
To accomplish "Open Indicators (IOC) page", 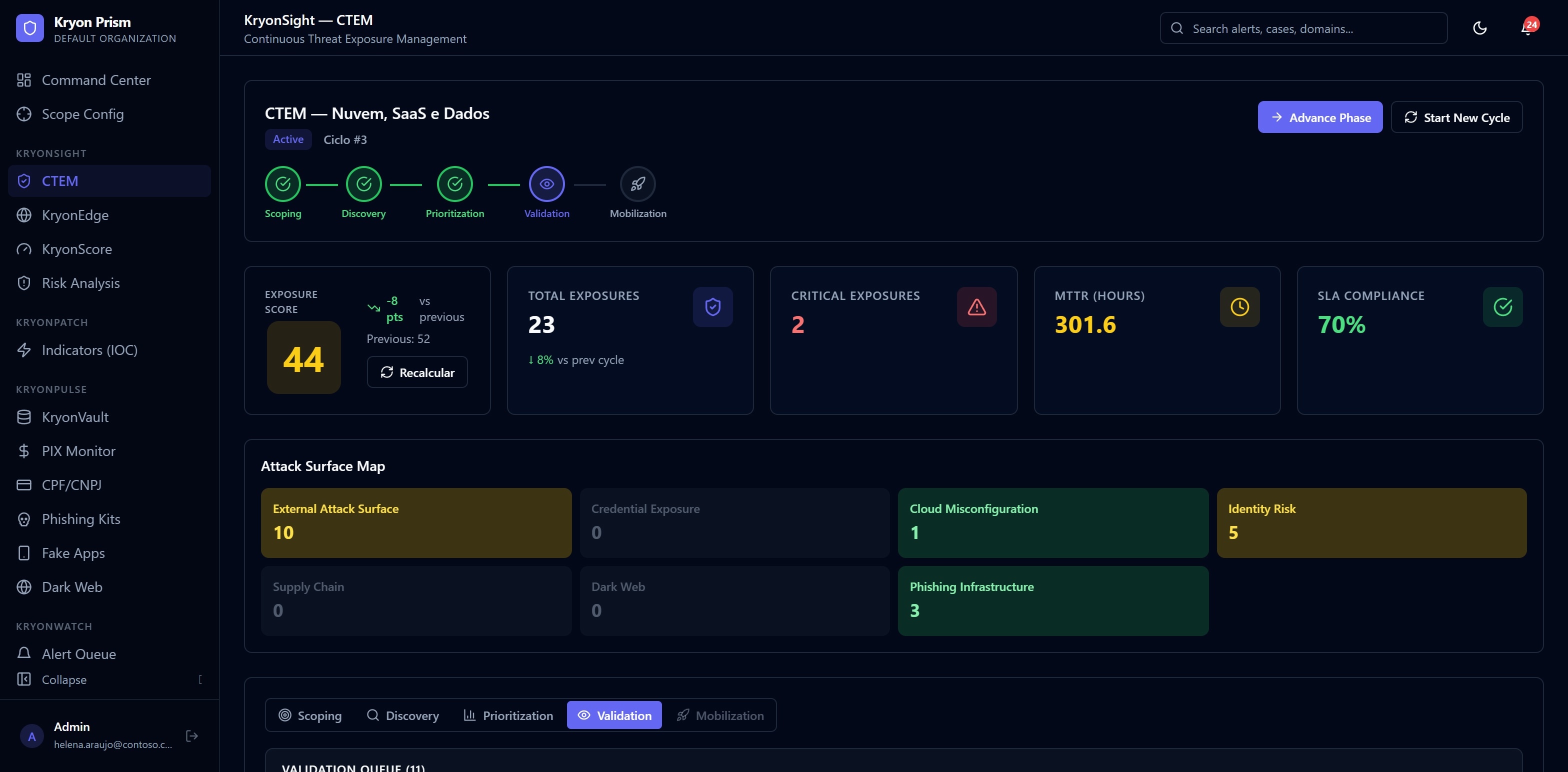I will point(109,350).
